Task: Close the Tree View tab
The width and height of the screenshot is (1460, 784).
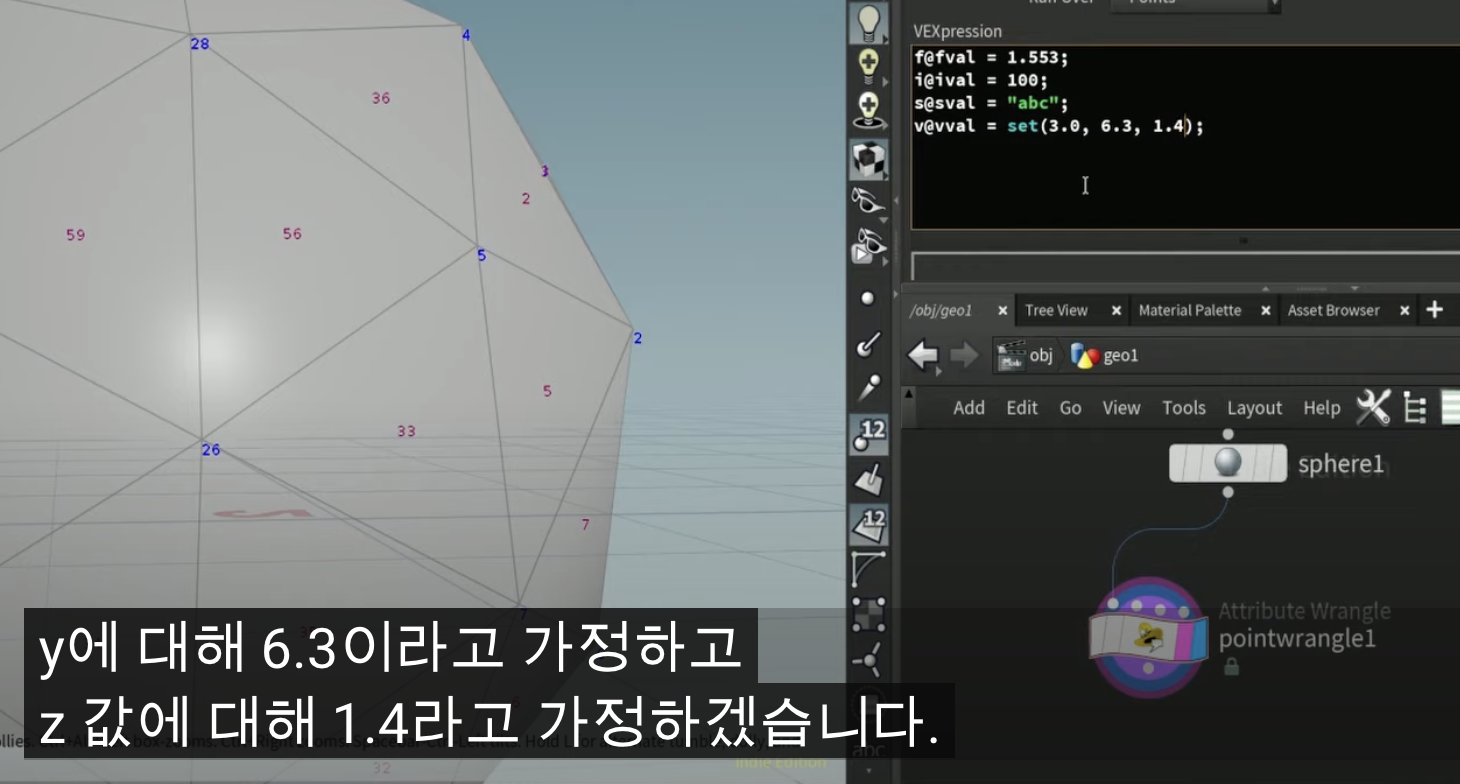Action: (1116, 311)
